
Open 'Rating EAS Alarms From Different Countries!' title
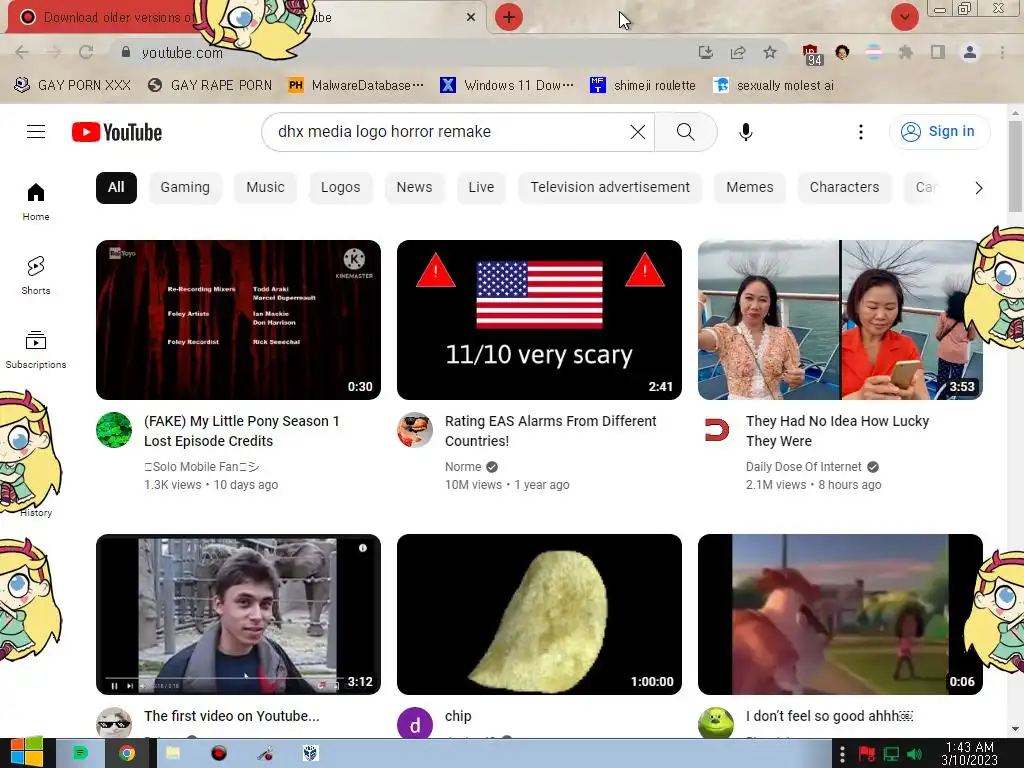[551, 431]
